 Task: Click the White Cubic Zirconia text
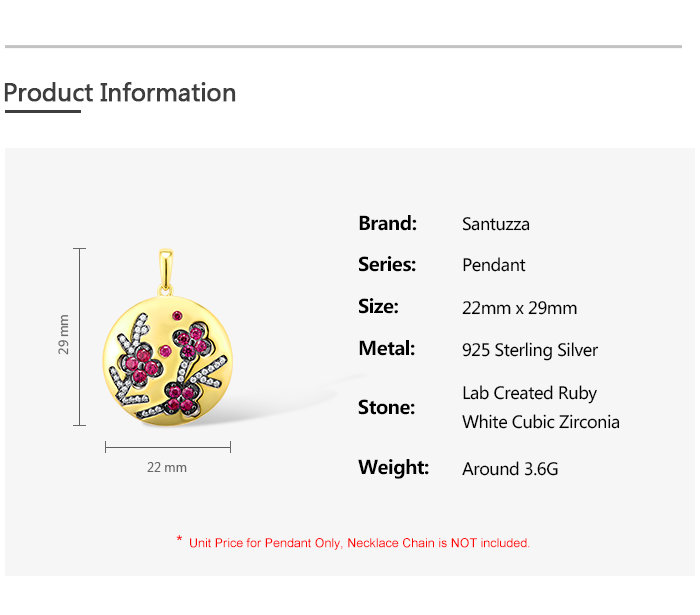pos(541,422)
